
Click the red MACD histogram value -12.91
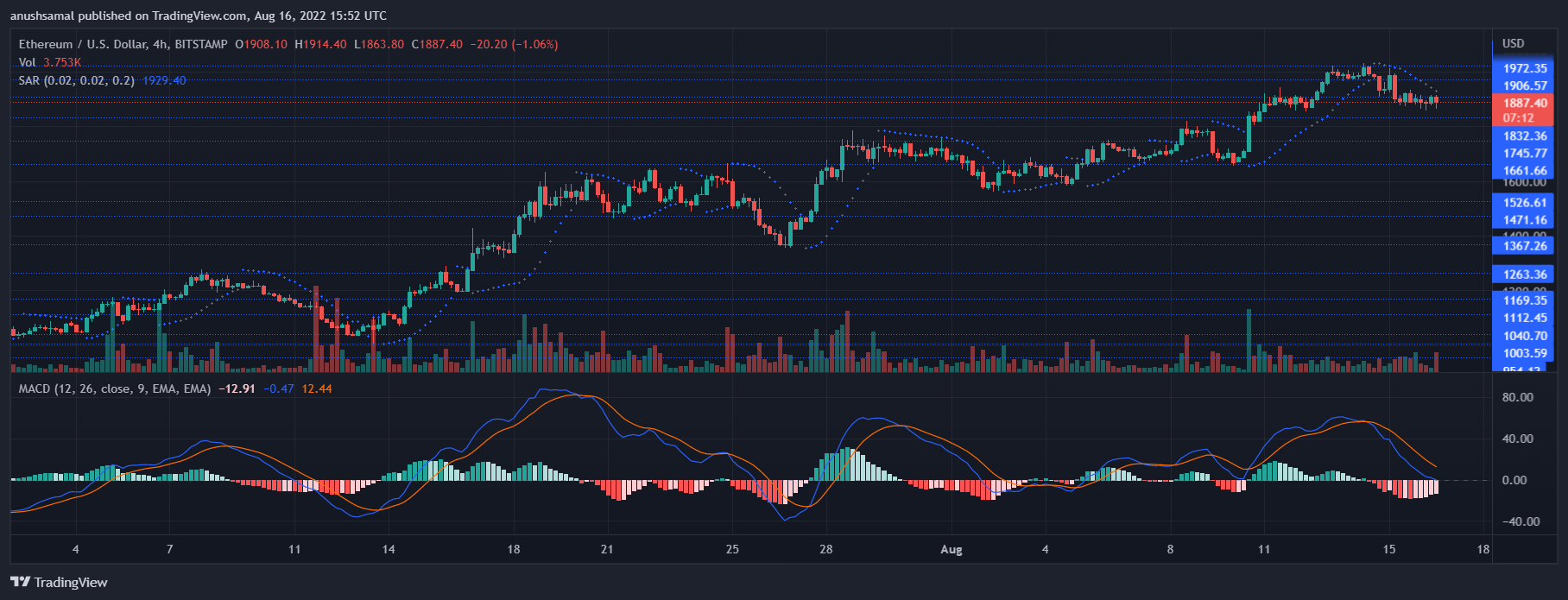(237, 388)
